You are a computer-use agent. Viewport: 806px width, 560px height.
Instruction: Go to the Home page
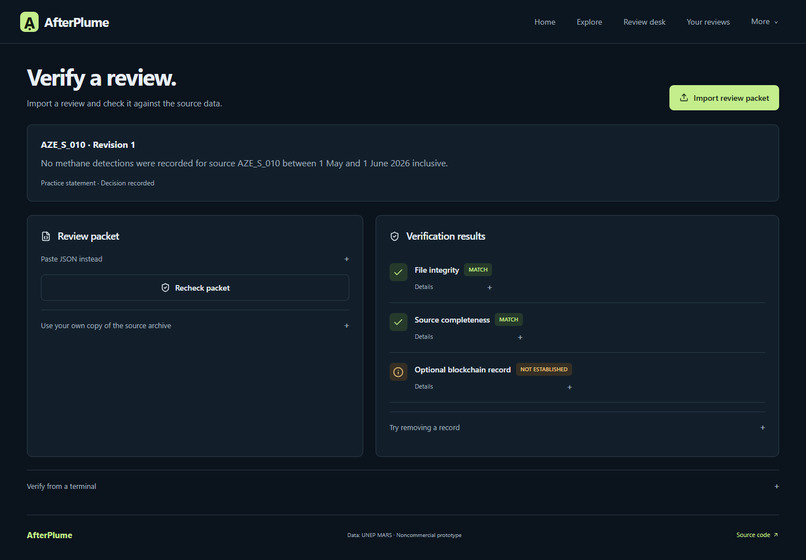(x=544, y=22)
